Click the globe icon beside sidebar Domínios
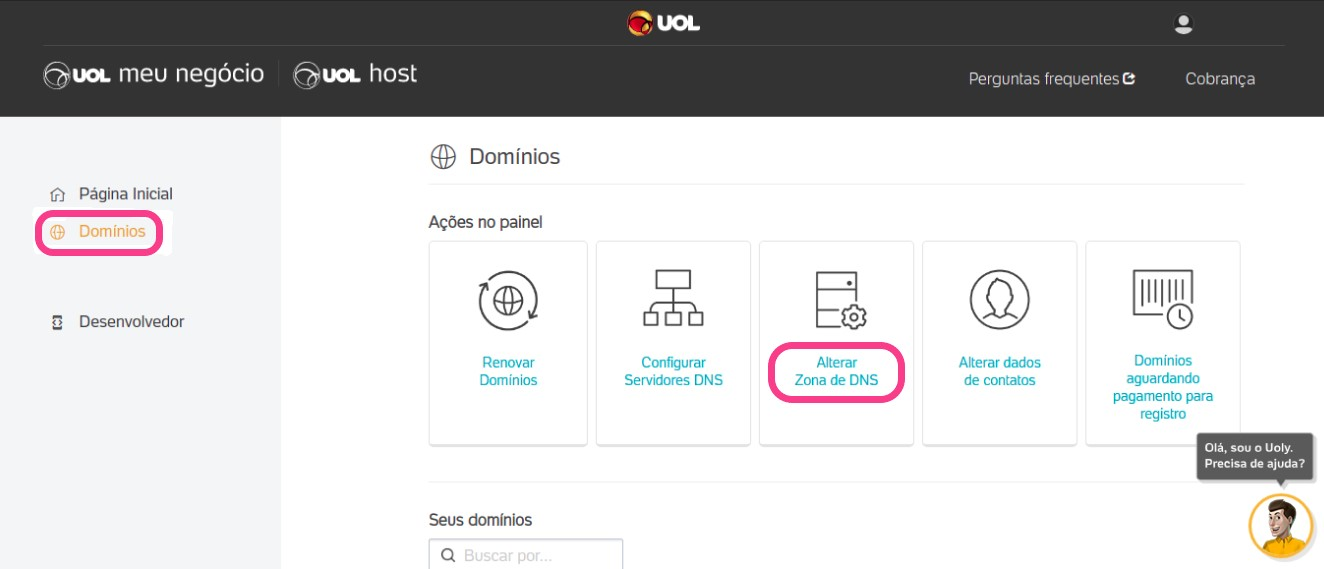The width and height of the screenshot is (1324, 569). [x=57, y=232]
